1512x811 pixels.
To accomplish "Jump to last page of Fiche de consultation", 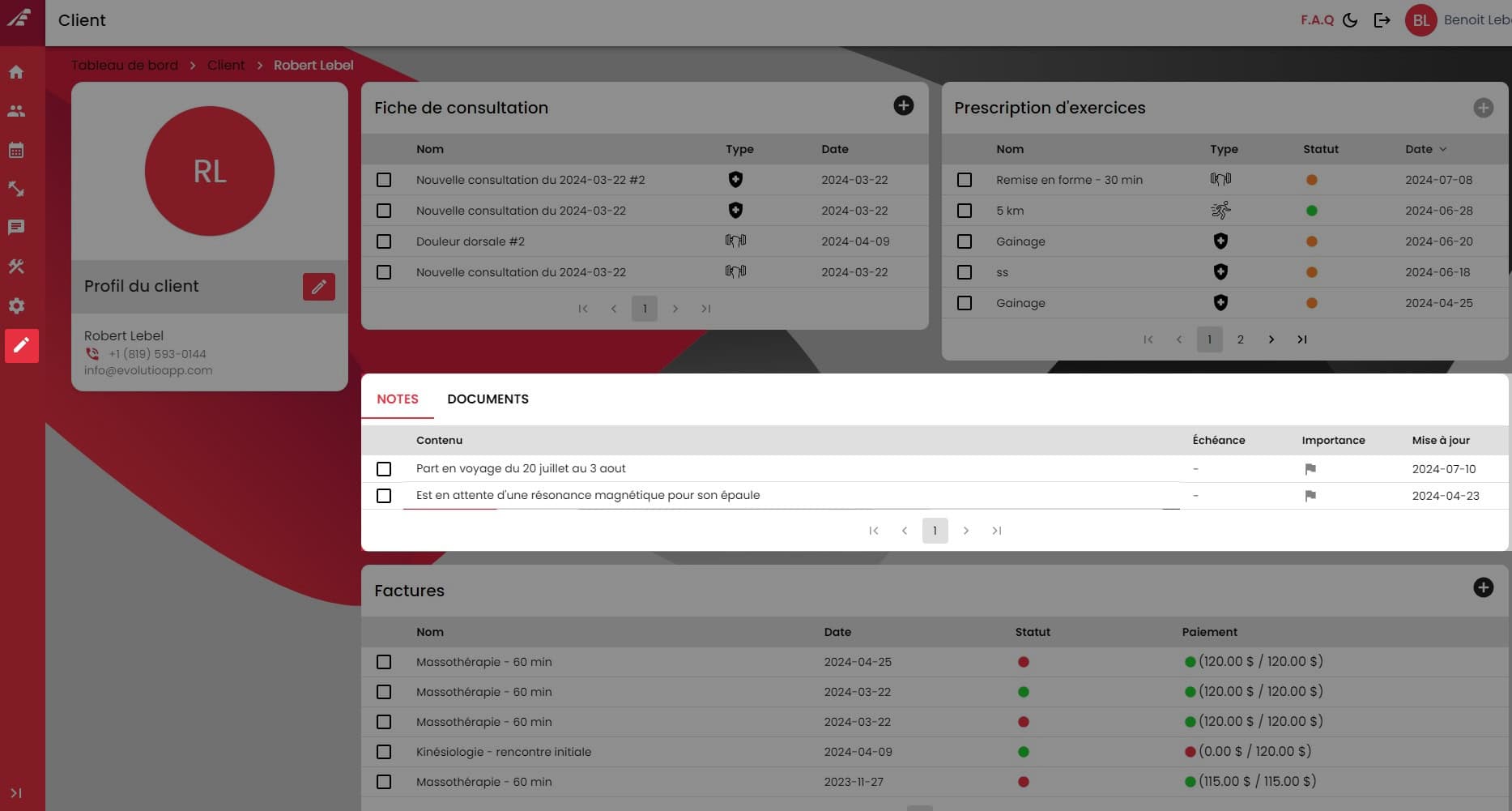I will (706, 309).
